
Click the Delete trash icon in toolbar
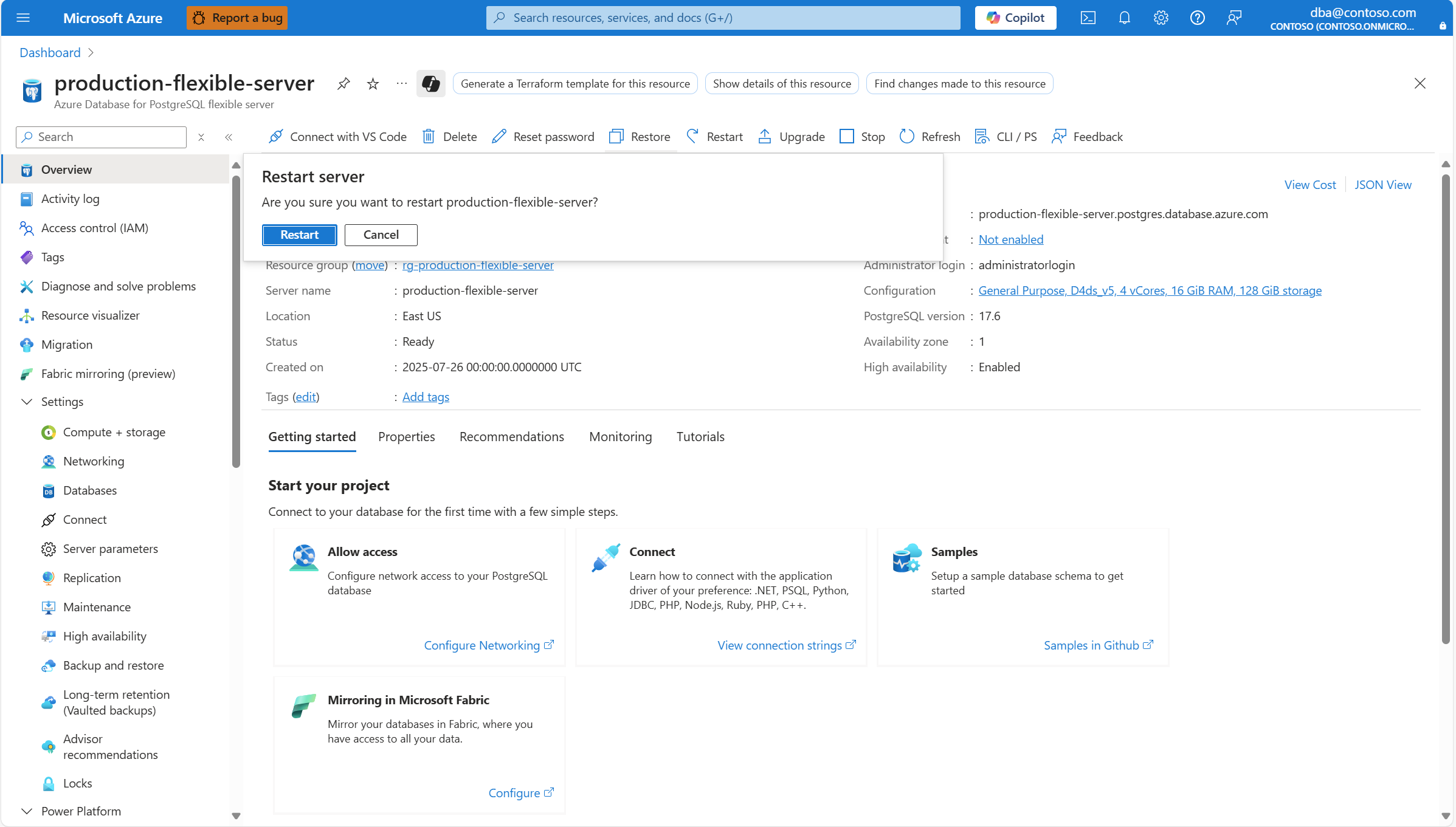tap(429, 137)
